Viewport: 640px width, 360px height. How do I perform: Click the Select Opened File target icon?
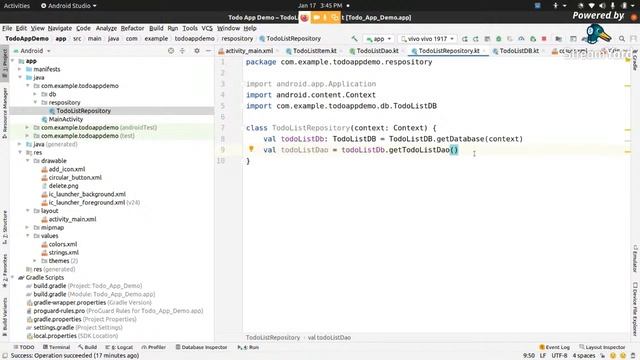point(171,51)
